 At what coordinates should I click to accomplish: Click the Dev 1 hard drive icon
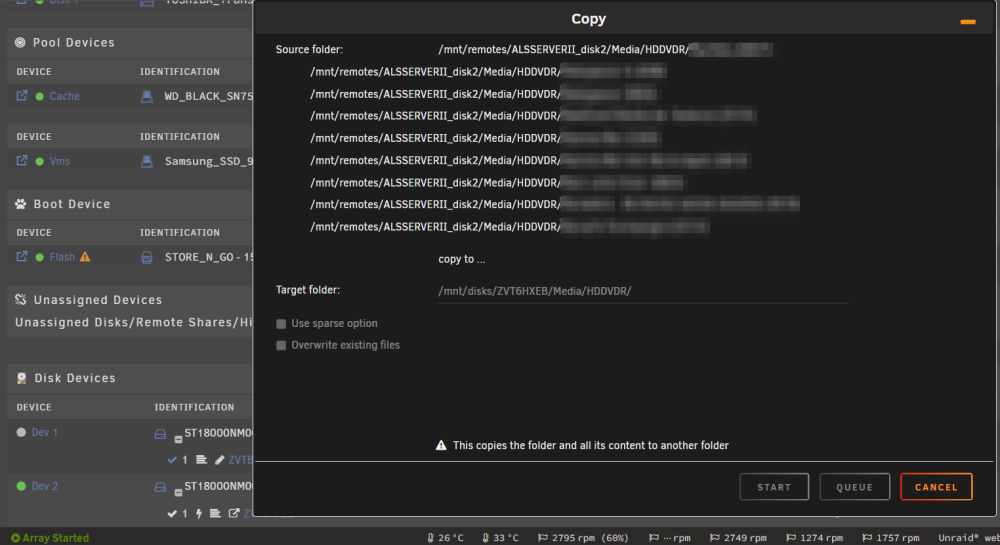(160, 434)
